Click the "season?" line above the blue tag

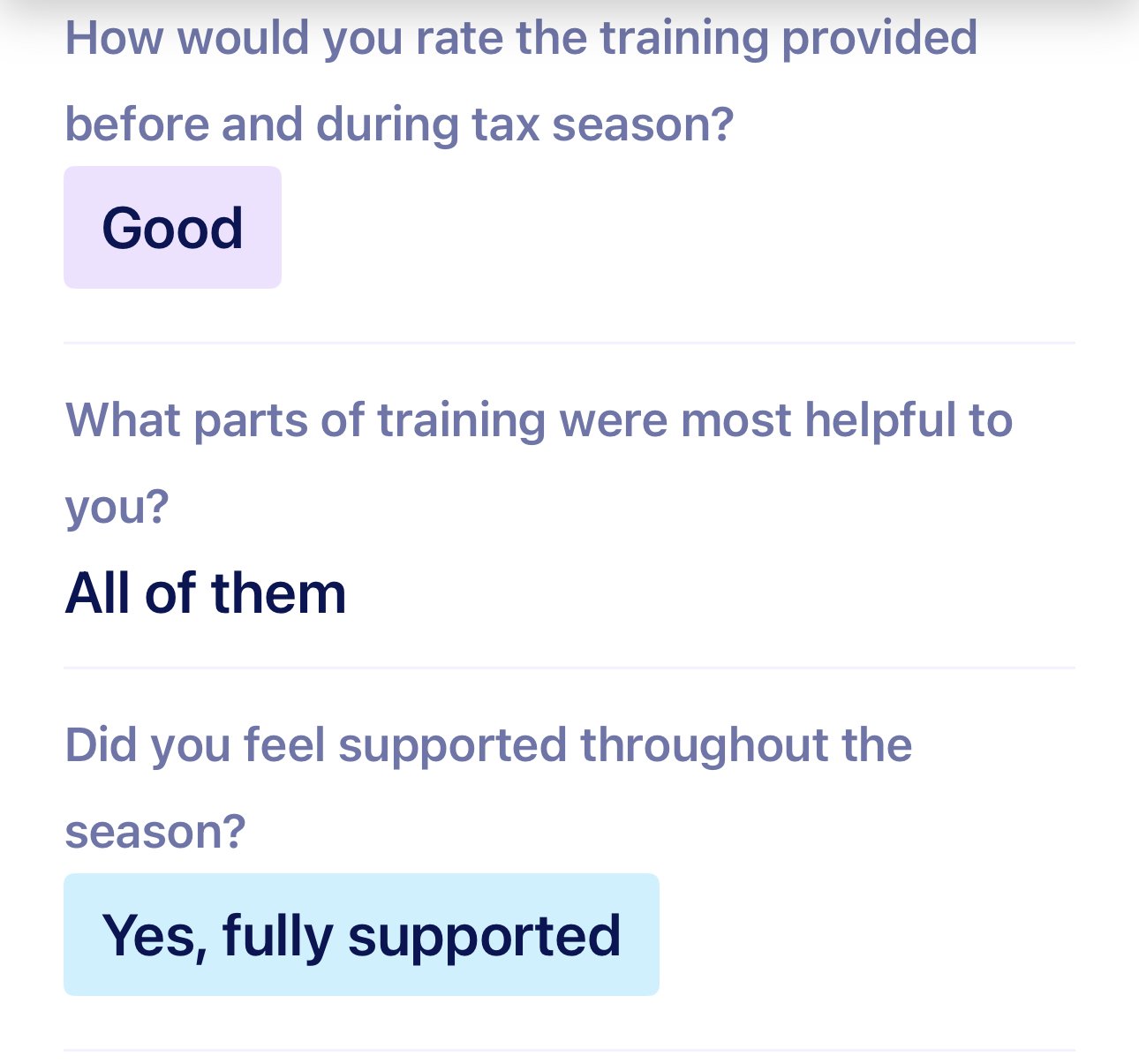pyautogui.click(x=155, y=832)
